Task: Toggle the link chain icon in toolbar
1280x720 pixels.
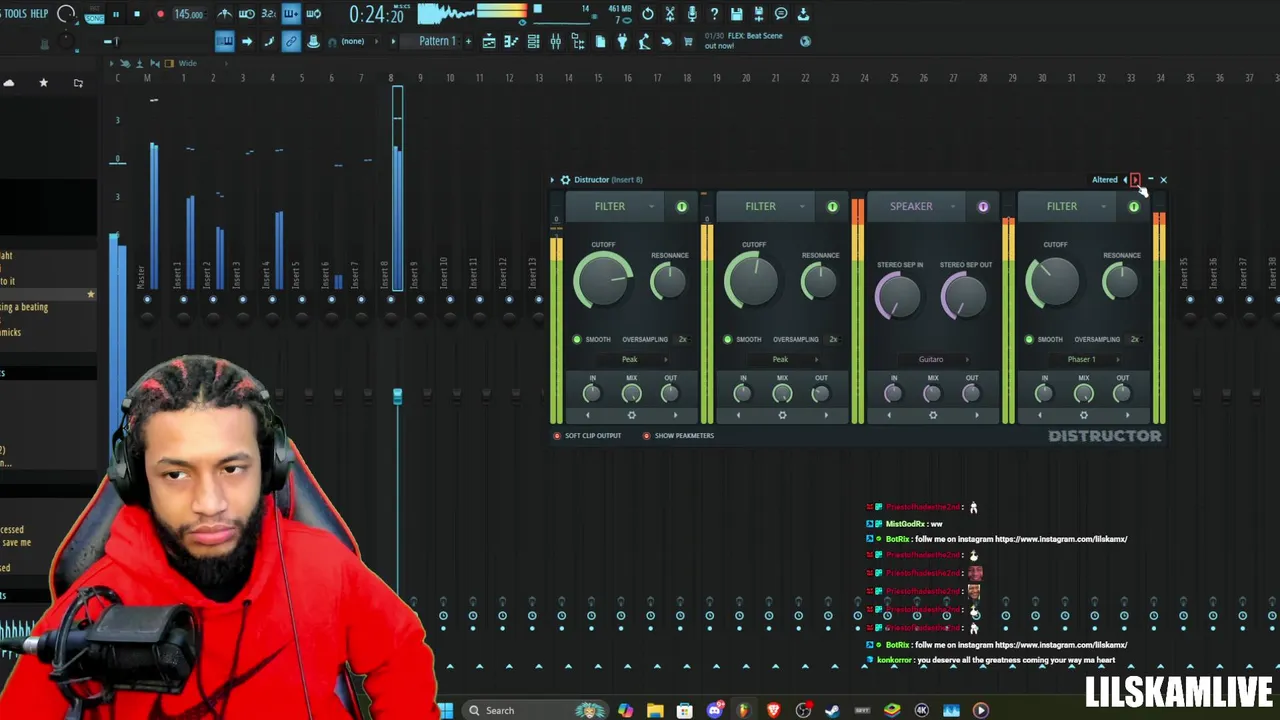Action: pyautogui.click(x=291, y=41)
